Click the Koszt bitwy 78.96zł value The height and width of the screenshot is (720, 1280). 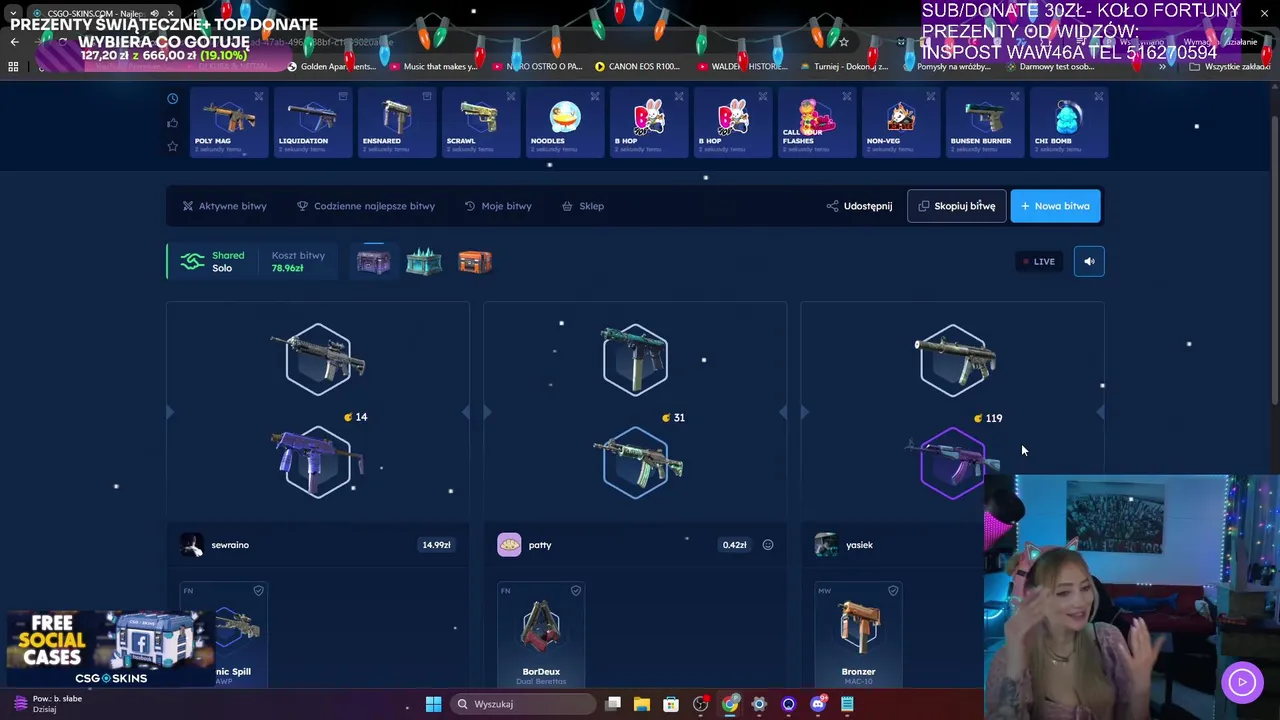pyautogui.click(x=287, y=268)
